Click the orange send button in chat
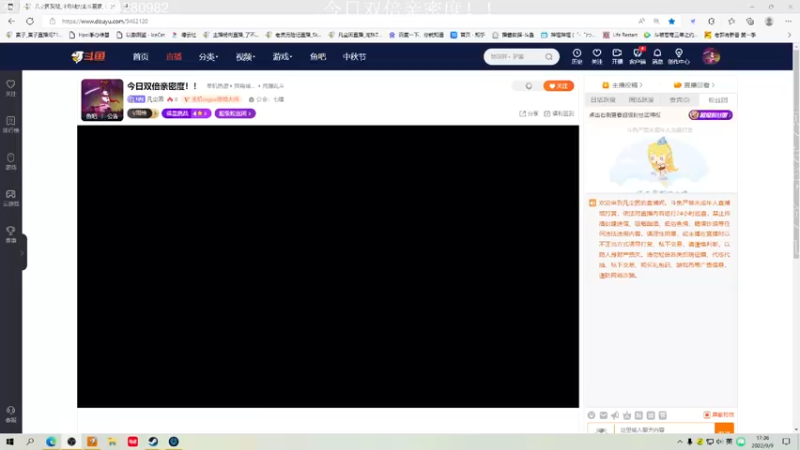 coord(724,430)
